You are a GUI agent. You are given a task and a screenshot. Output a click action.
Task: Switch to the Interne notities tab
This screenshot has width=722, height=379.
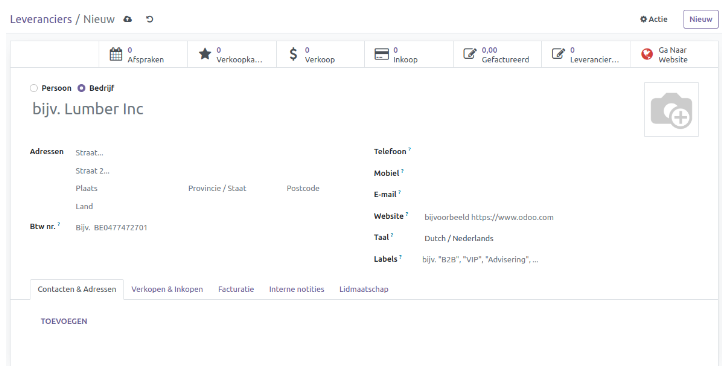tap(297, 289)
